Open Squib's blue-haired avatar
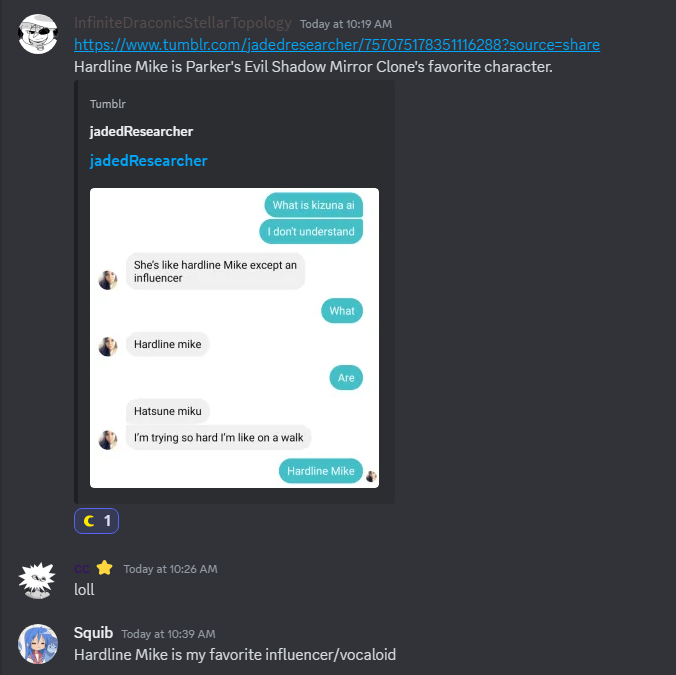Screen dimensions: 676x675 tap(38, 644)
